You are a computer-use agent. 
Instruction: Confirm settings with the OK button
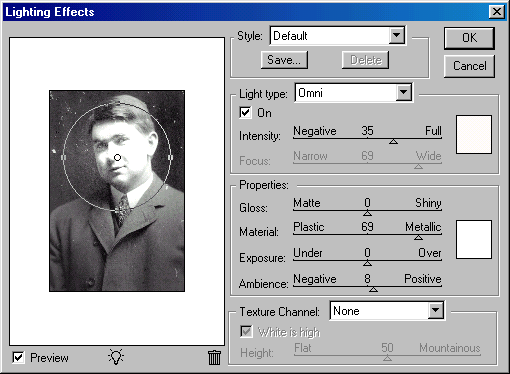[469, 38]
